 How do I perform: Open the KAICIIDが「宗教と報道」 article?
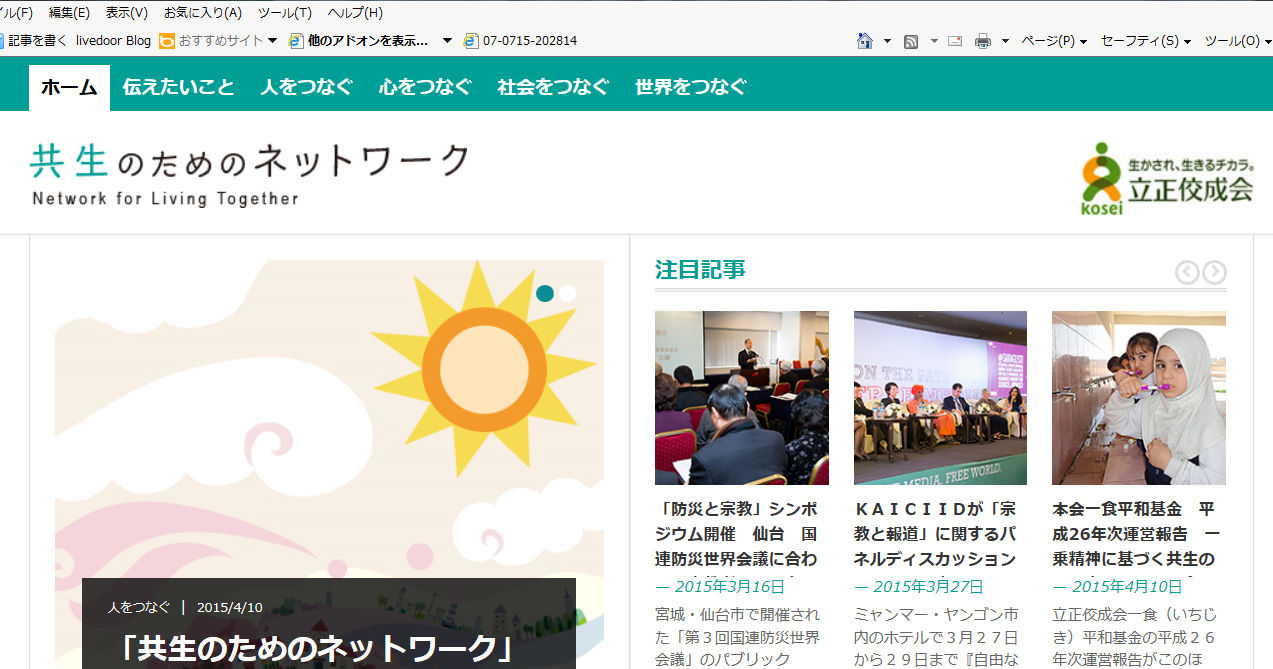[935, 534]
